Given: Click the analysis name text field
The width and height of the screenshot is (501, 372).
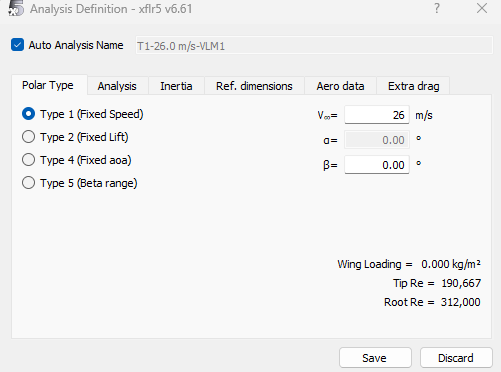Looking at the screenshot, I should click(314, 45).
